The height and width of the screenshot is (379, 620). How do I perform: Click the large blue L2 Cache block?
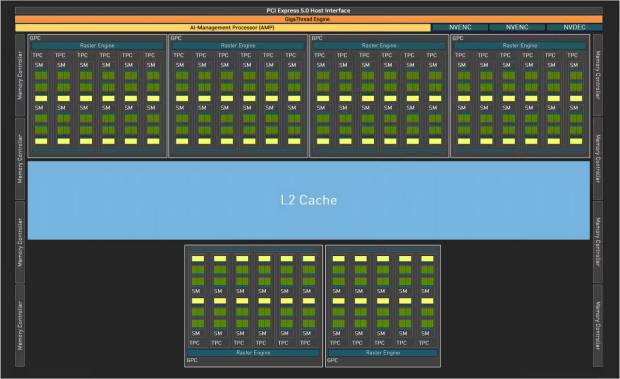pos(309,200)
